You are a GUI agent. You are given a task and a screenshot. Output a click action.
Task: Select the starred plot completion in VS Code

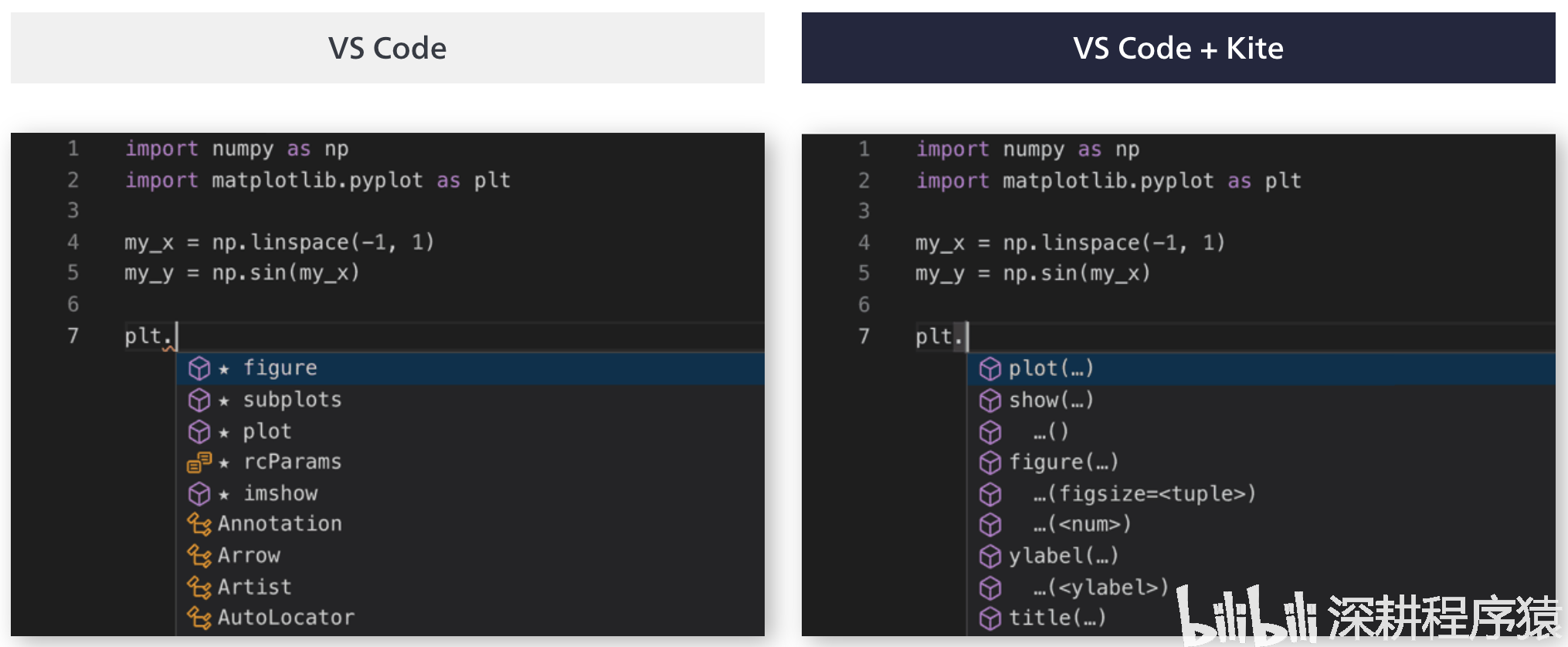[267, 431]
